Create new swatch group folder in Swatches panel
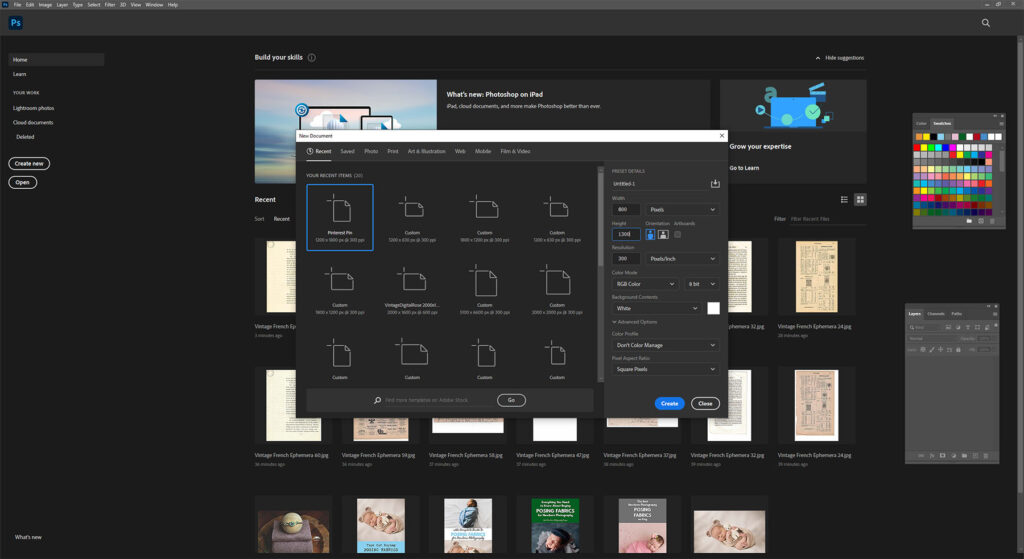Screen dimensions: 1024x559 tap(969, 221)
